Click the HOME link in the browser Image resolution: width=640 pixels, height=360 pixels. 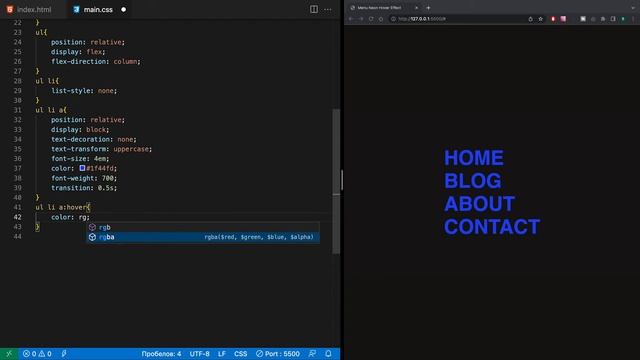tap(474, 158)
